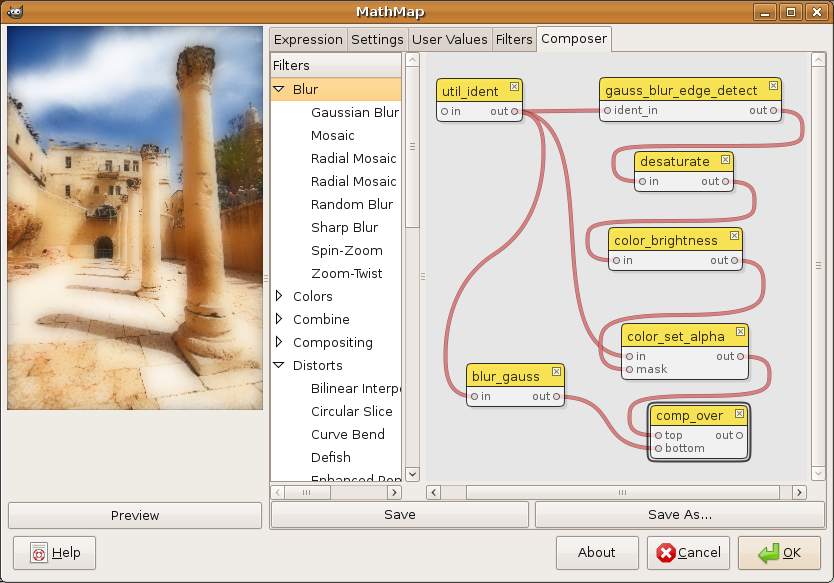Confirm with the OK button
Viewport: 834px width, 583px height.
tap(779, 553)
